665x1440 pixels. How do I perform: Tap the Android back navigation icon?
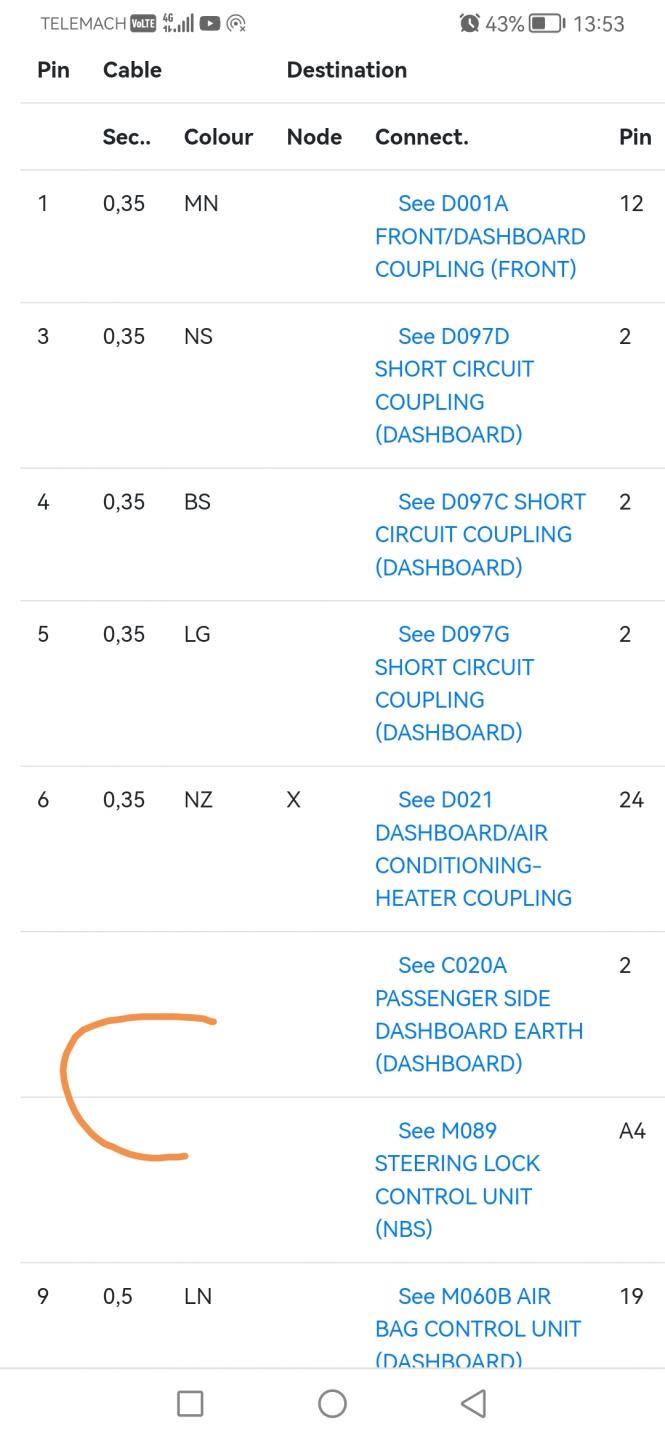[x=474, y=1403]
